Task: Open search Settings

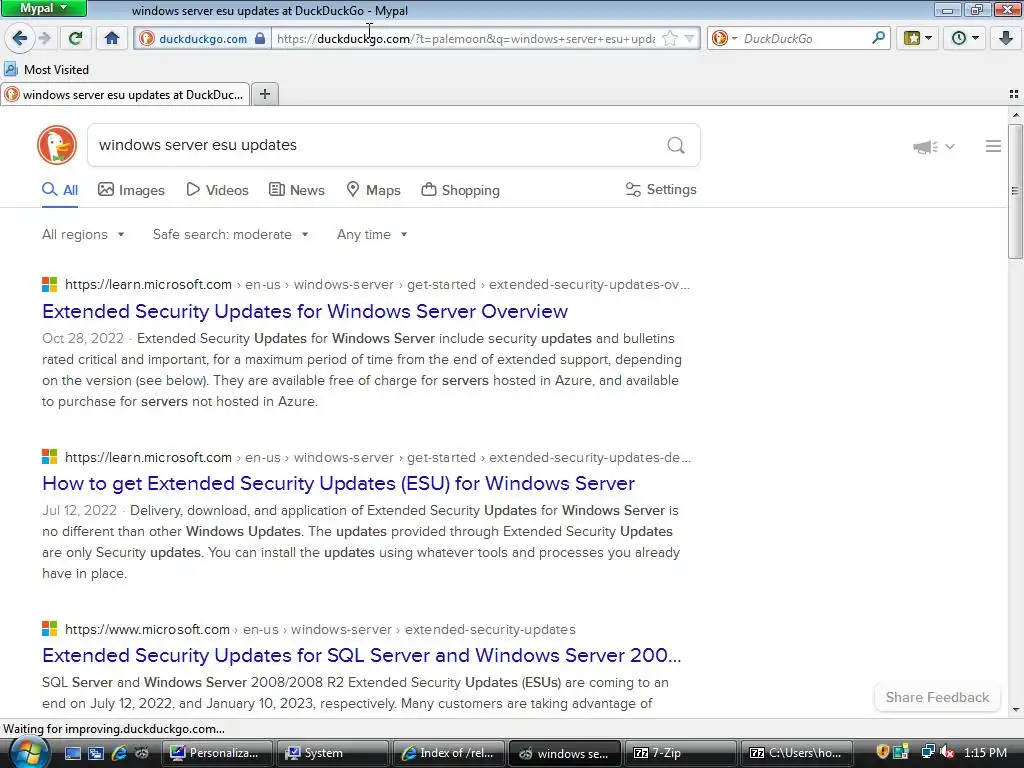Action: point(661,189)
